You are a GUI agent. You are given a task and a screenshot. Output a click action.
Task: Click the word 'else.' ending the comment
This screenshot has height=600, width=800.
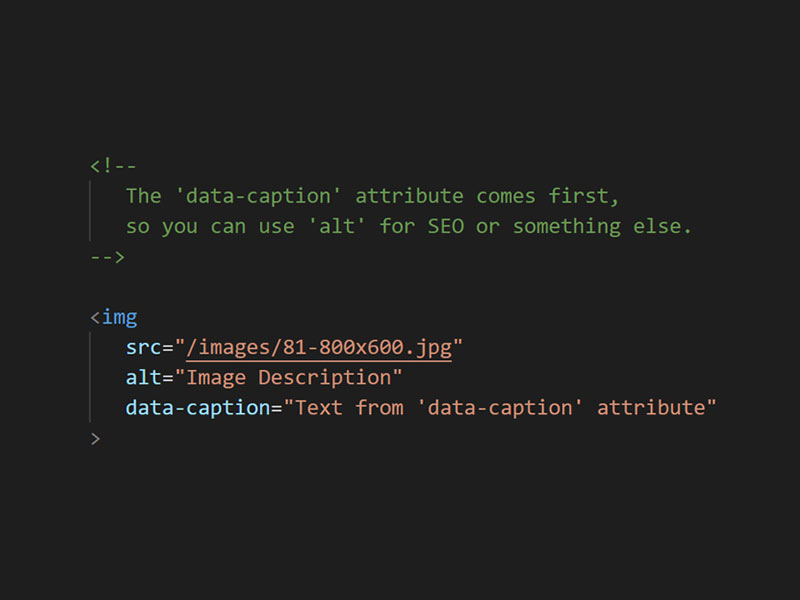[662, 227]
